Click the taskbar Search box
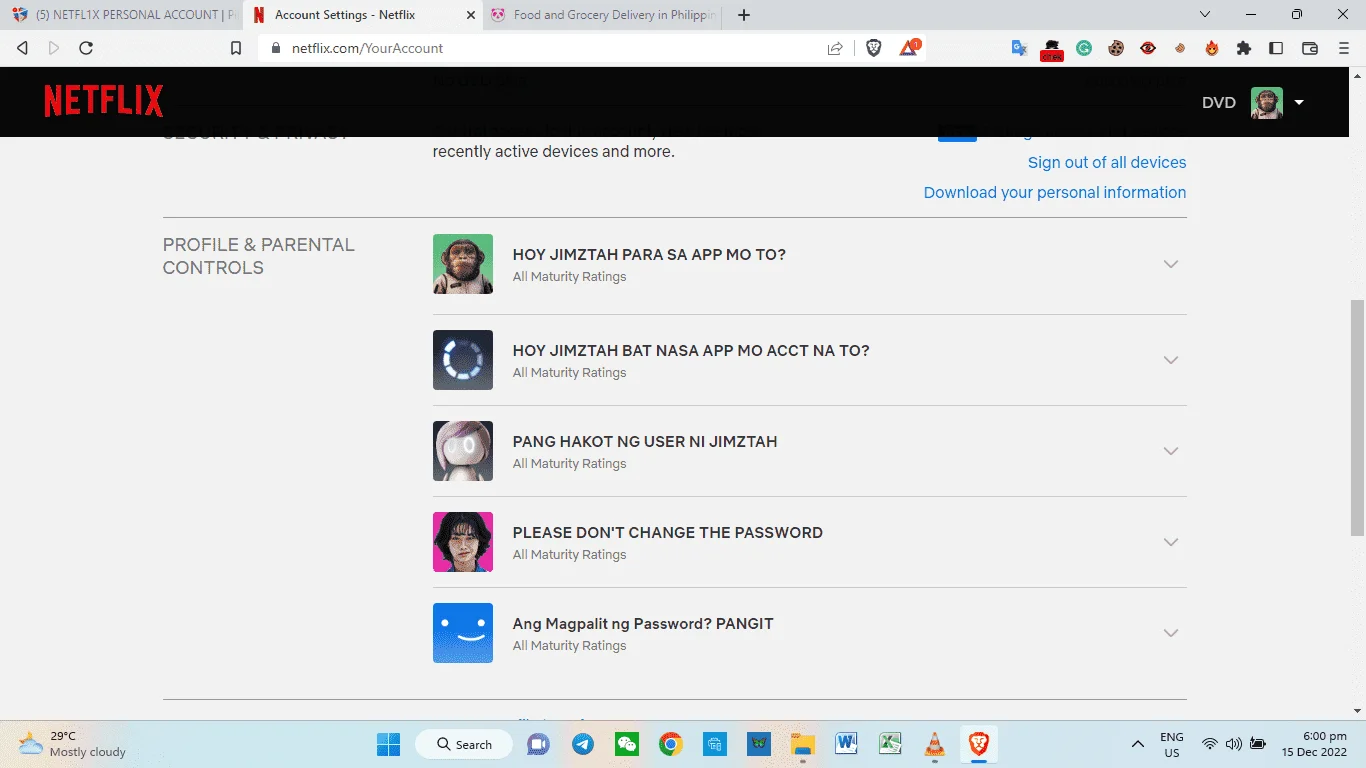The height and width of the screenshot is (768, 1366). (x=466, y=744)
